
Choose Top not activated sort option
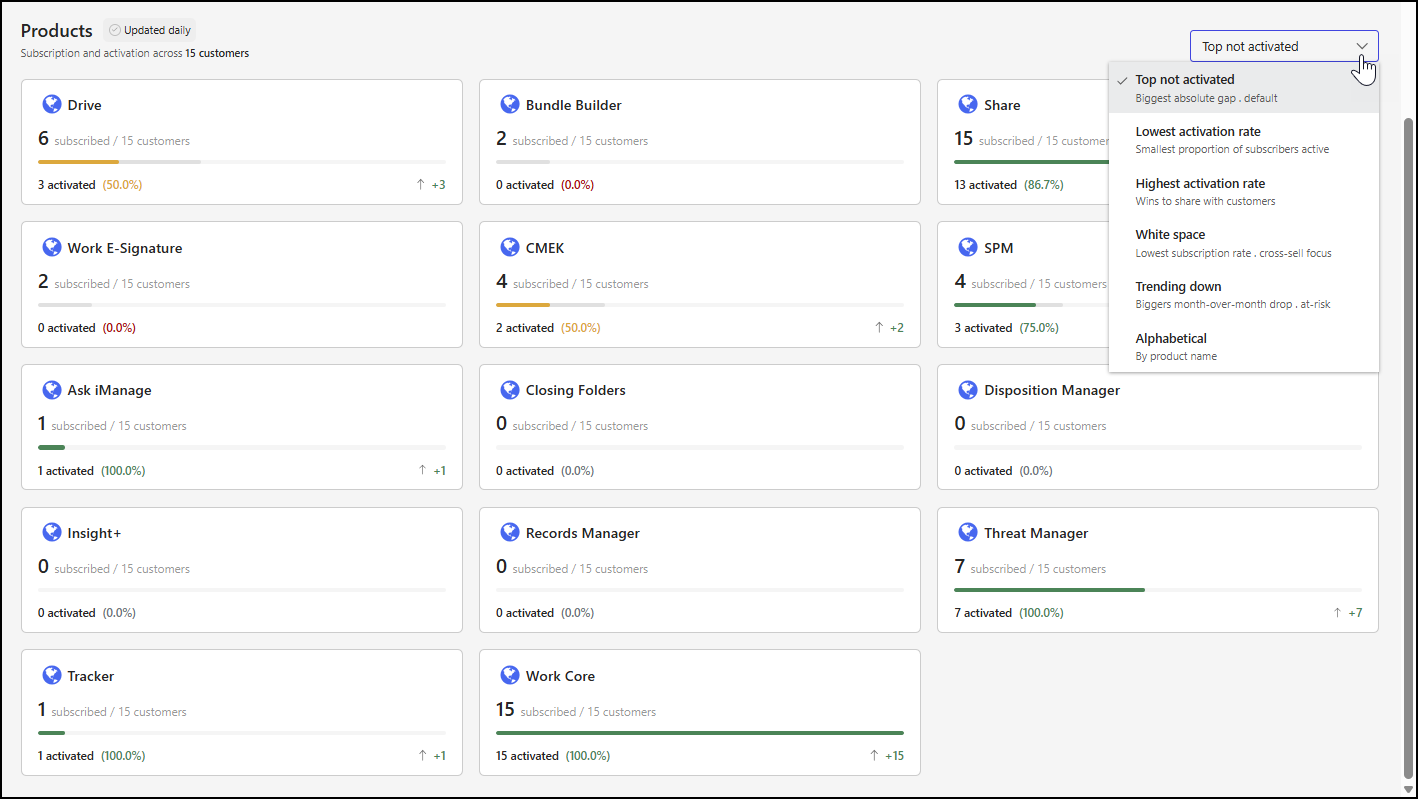1244,88
